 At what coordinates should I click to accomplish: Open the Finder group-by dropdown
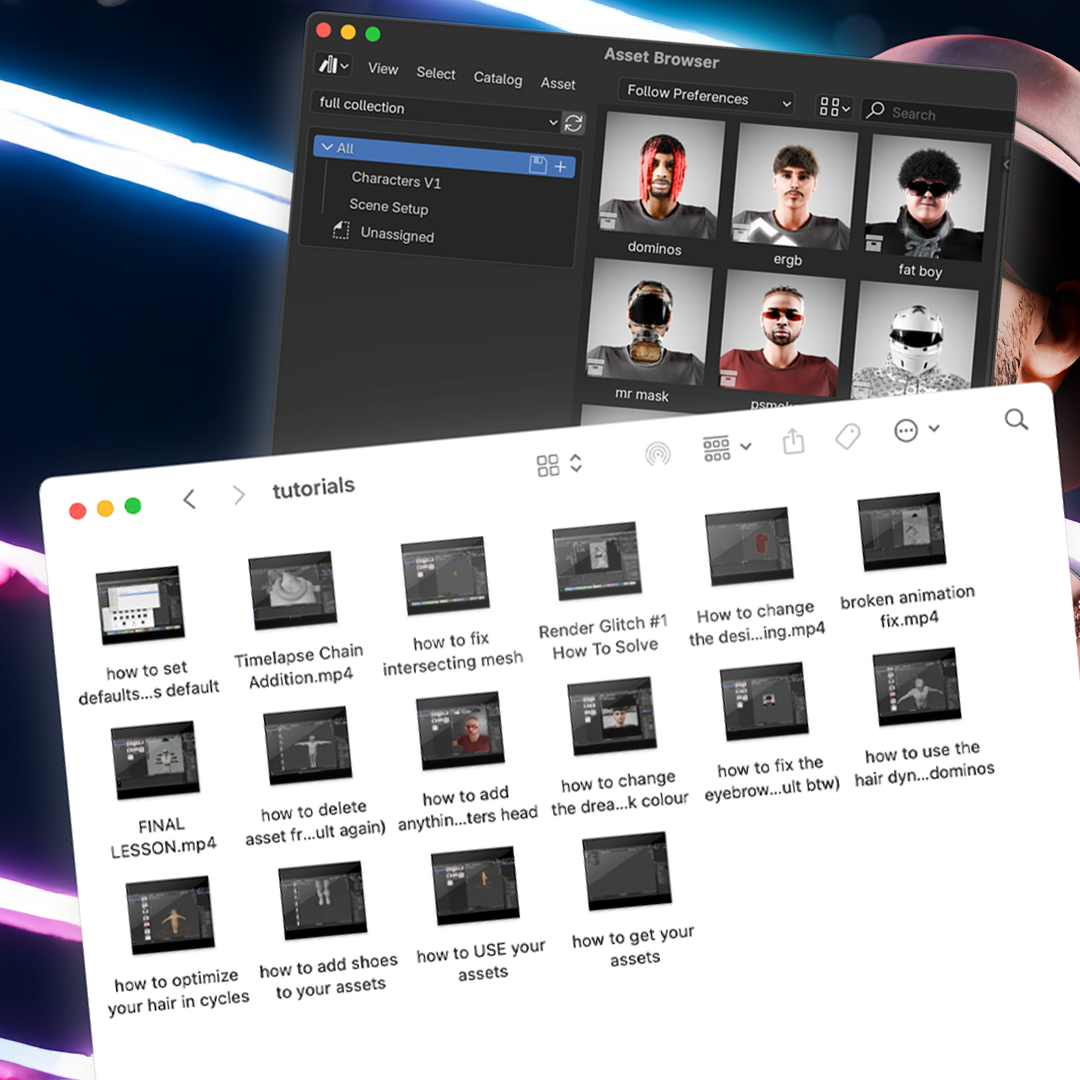tap(727, 449)
